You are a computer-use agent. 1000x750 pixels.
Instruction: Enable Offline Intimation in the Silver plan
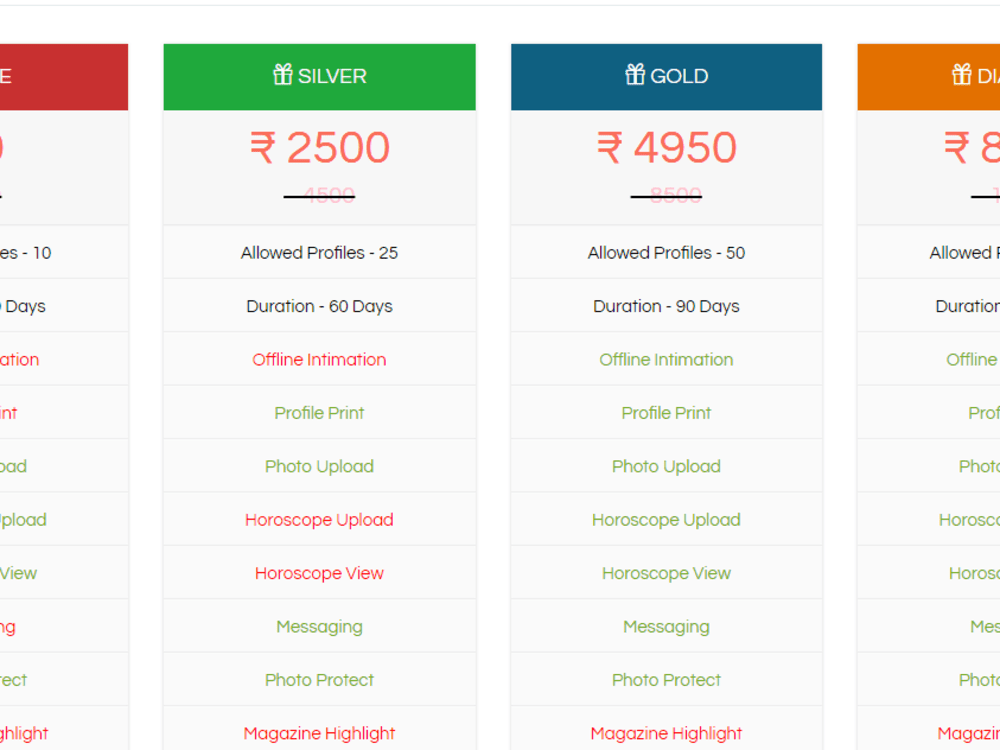coord(319,359)
